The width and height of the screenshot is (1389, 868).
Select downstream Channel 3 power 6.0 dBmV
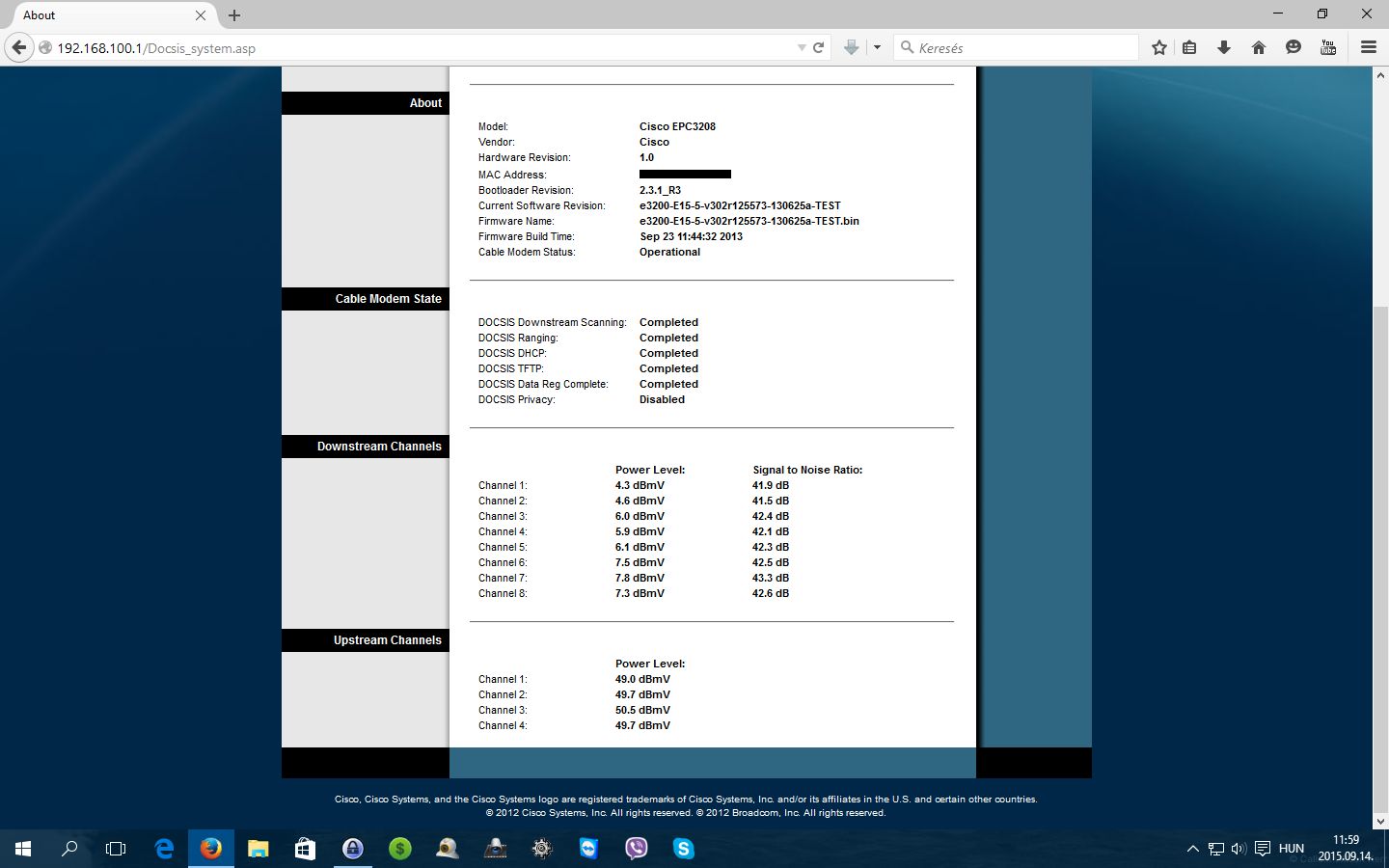click(640, 516)
